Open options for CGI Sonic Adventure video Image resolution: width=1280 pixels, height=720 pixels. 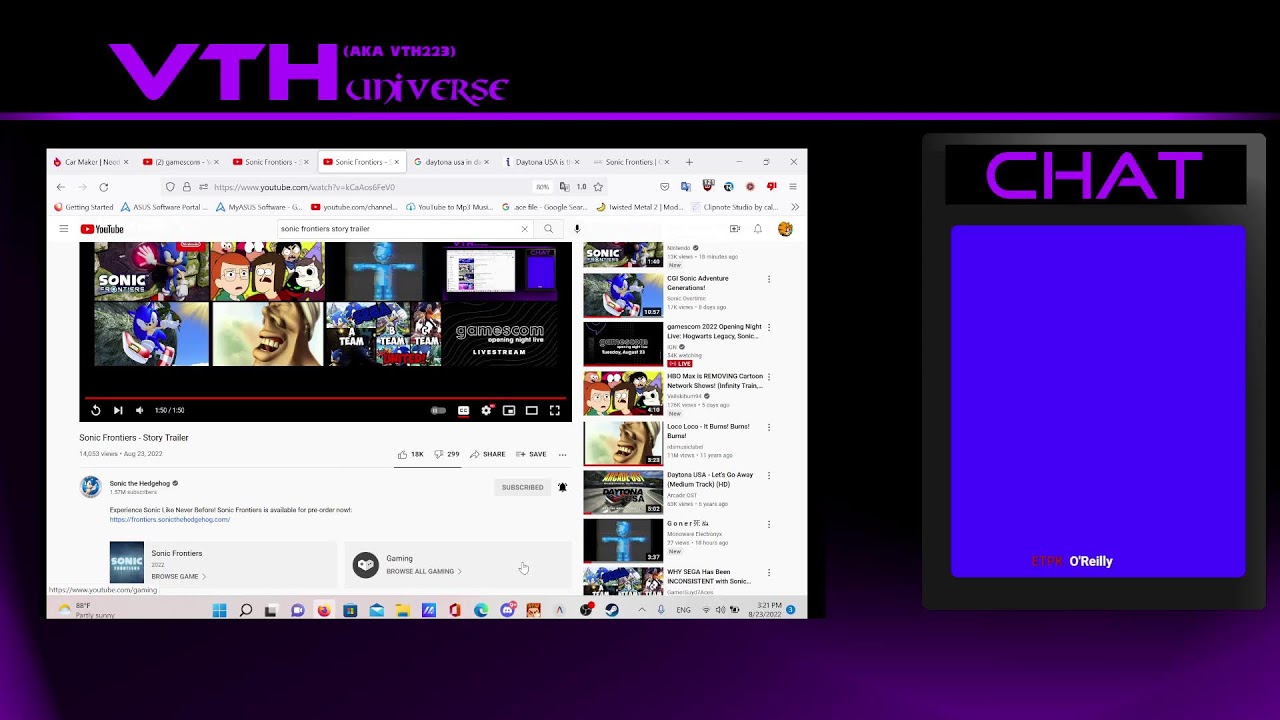click(768, 280)
